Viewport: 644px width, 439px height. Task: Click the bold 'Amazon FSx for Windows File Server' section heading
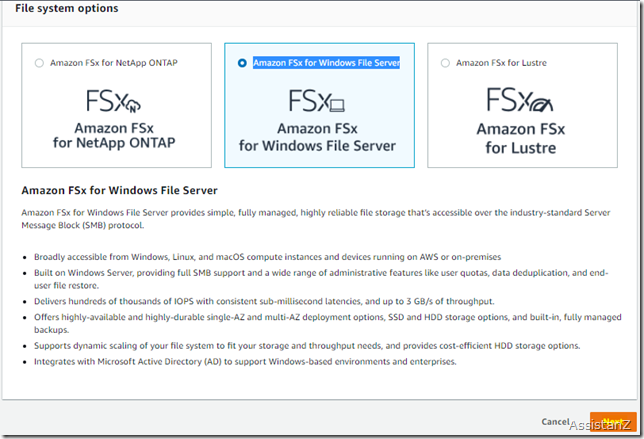[x=120, y=191]
